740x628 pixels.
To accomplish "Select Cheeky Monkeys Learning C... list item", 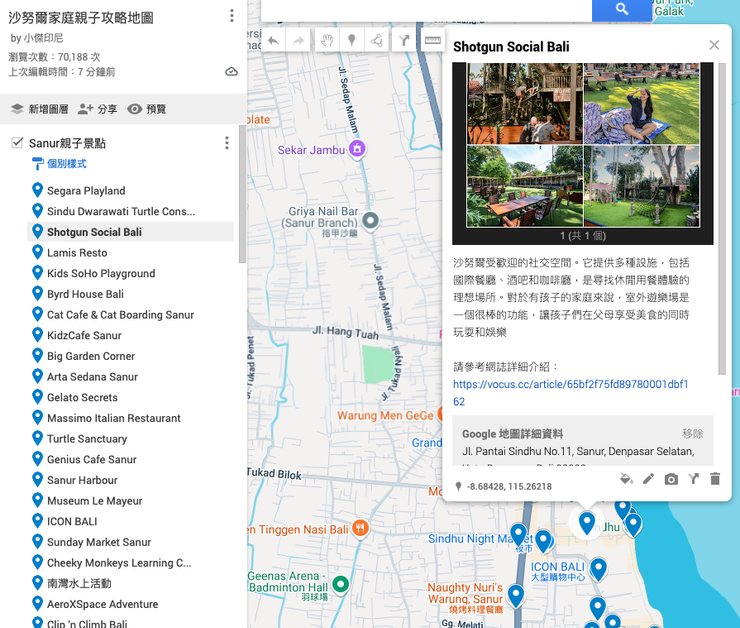I will pos(130,563).
